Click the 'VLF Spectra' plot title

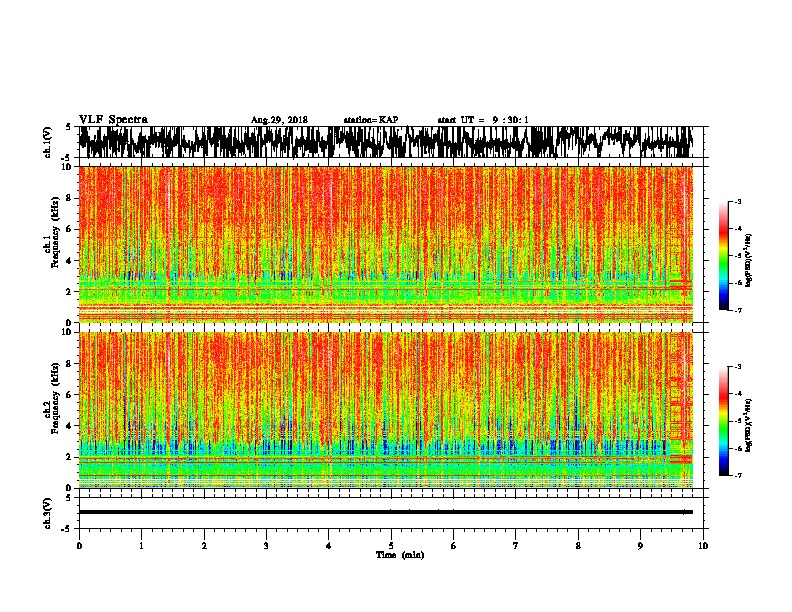tap(113, 120)
